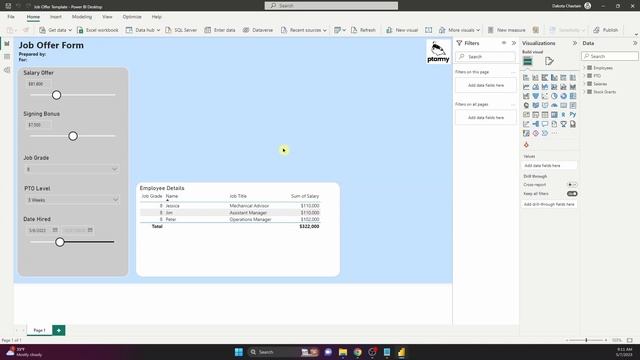Pick the Table visual
Screen dimensions: 640x360
pos(545,115)
